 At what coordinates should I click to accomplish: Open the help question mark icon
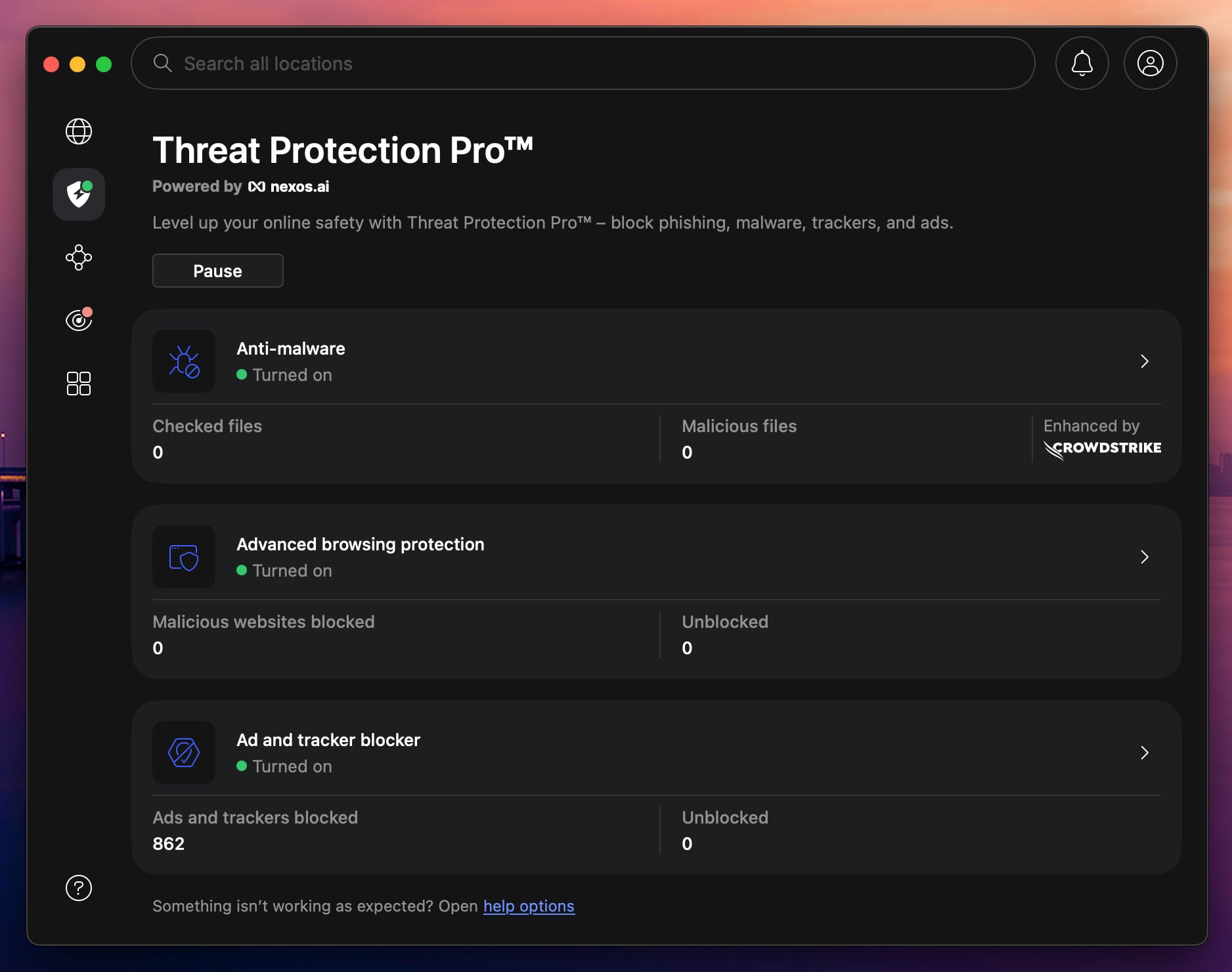tap(79, 888)
